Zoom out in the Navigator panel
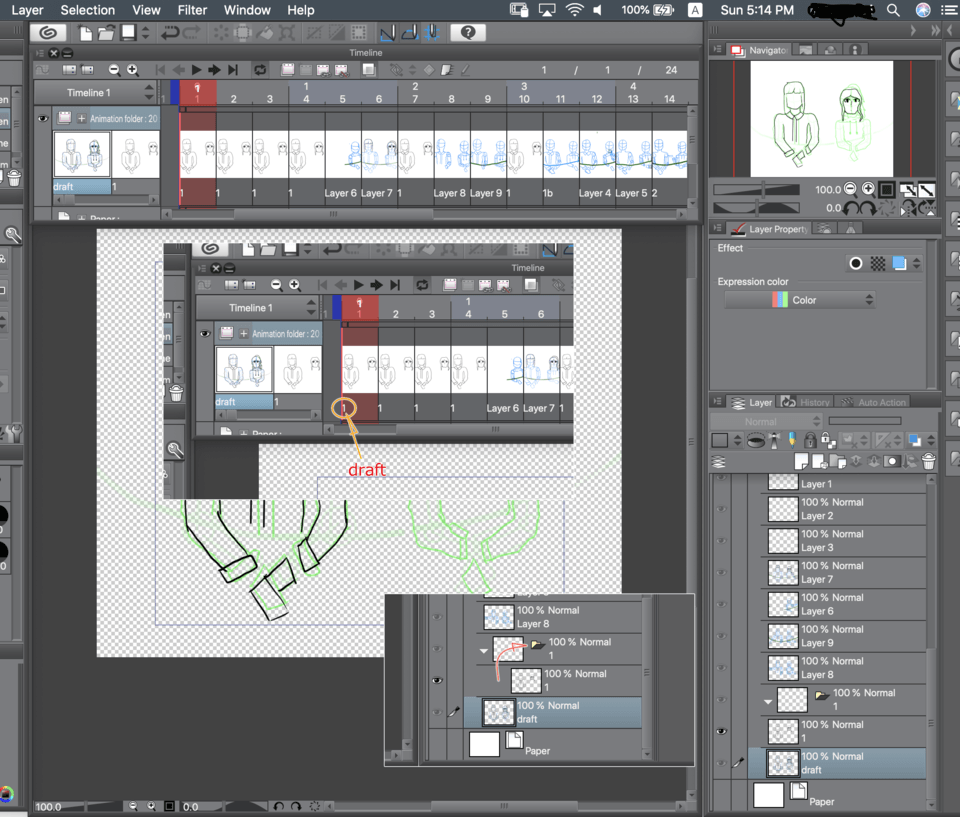This screenshot has height=817, width=960. 850,189
